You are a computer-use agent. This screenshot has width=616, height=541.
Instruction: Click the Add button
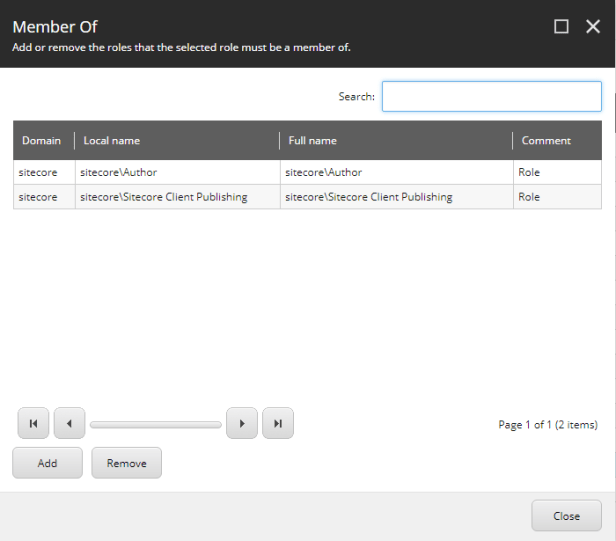[x=47, y=463]
